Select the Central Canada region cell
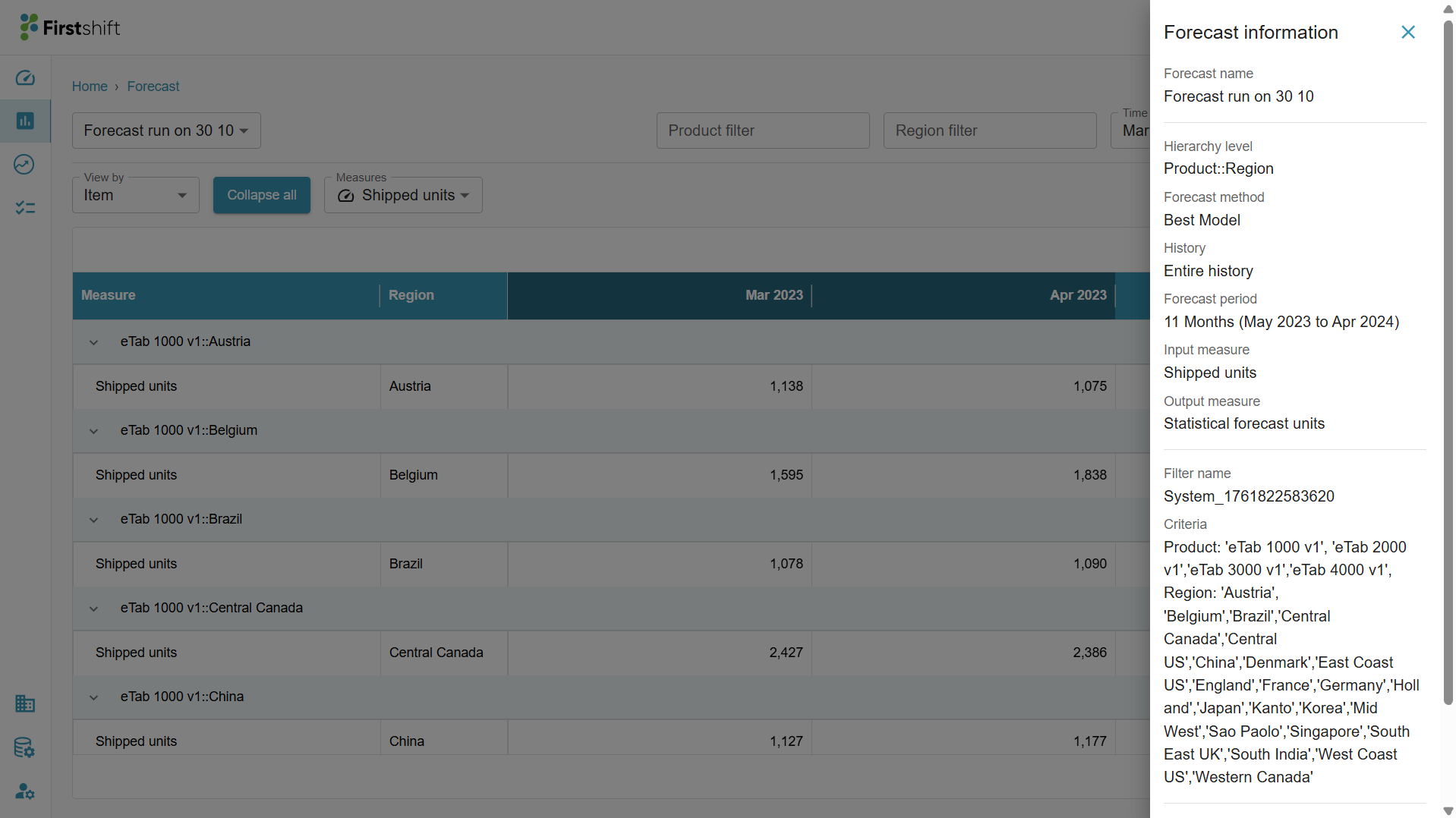The image size is (1456, 818). click(x=444, y=653)
